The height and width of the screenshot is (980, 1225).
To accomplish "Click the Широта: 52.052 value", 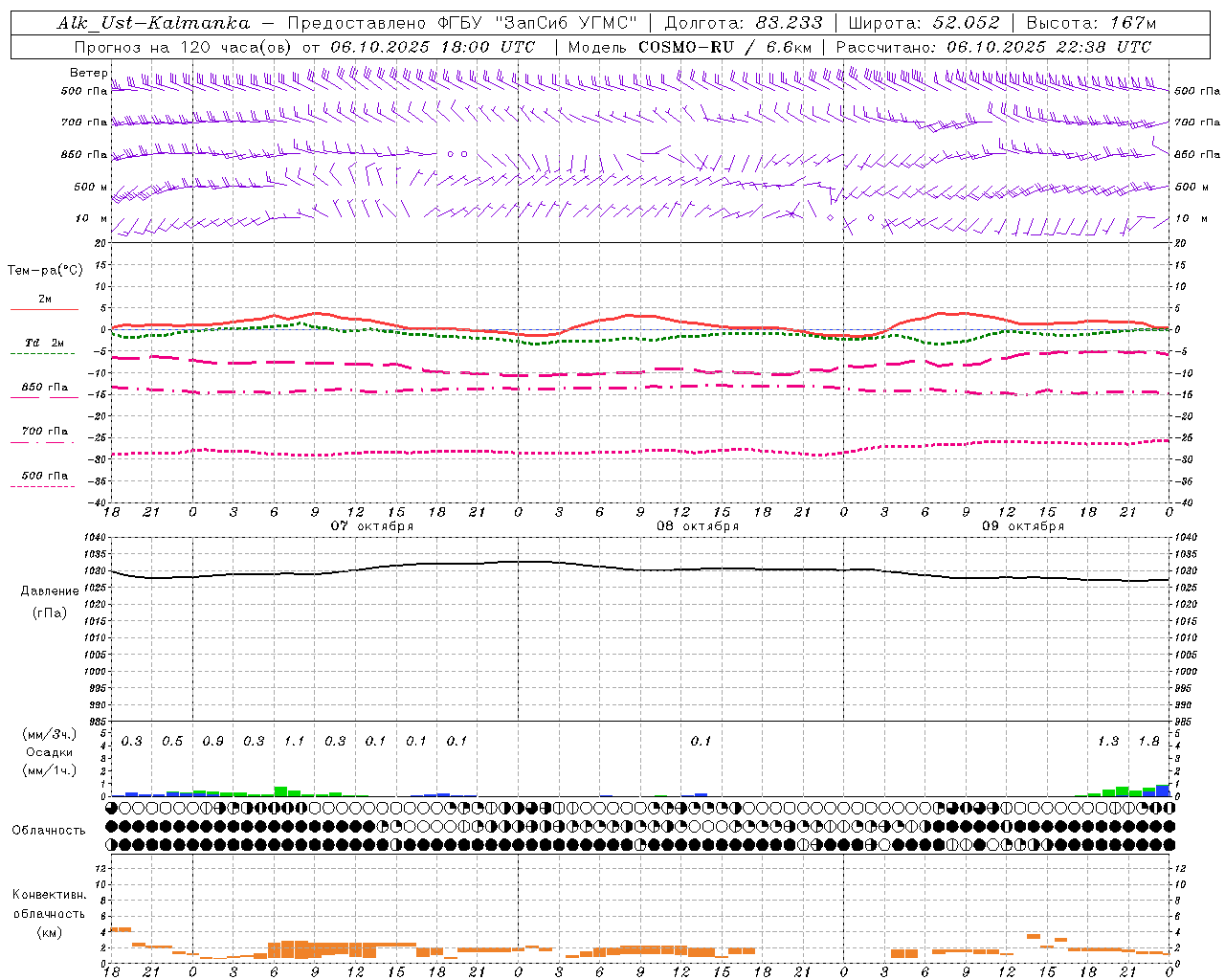I will (924, 23).
